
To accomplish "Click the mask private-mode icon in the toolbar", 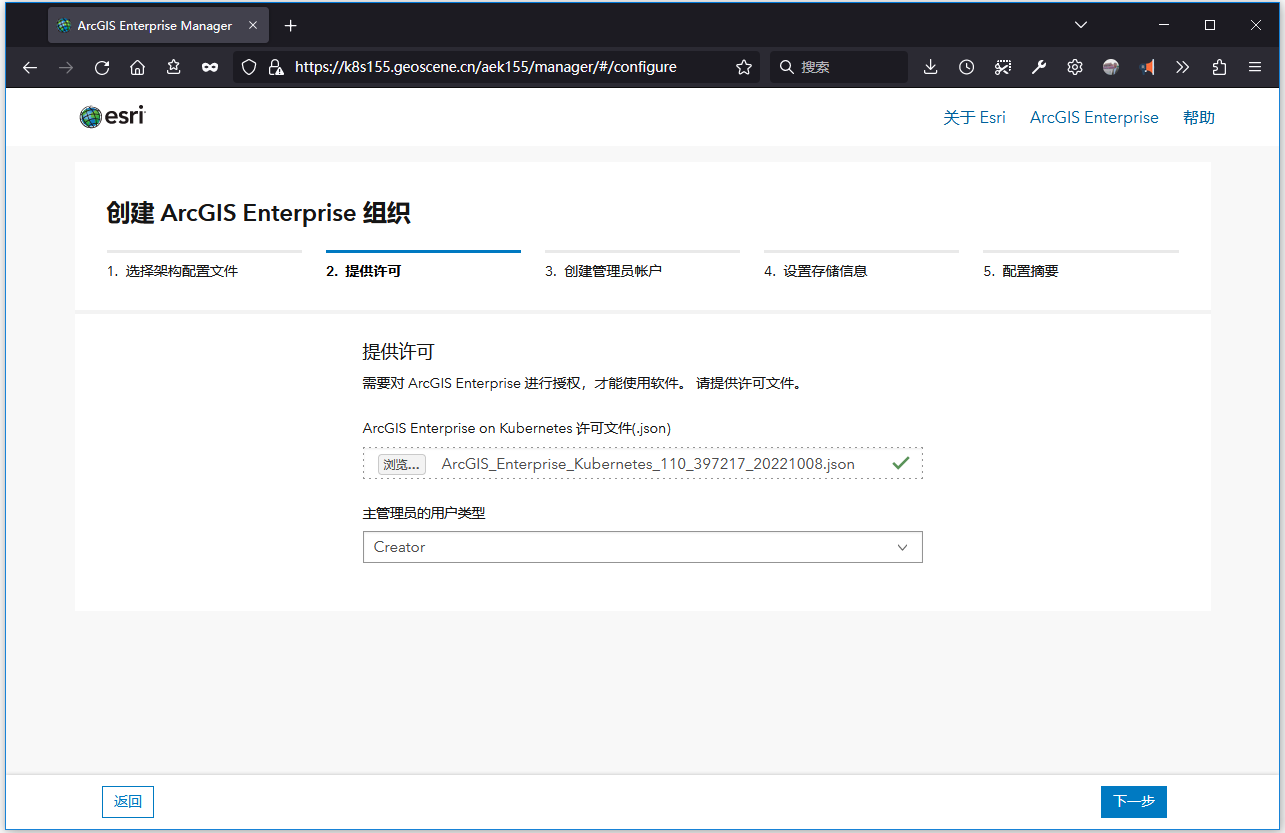I will 209,67.
